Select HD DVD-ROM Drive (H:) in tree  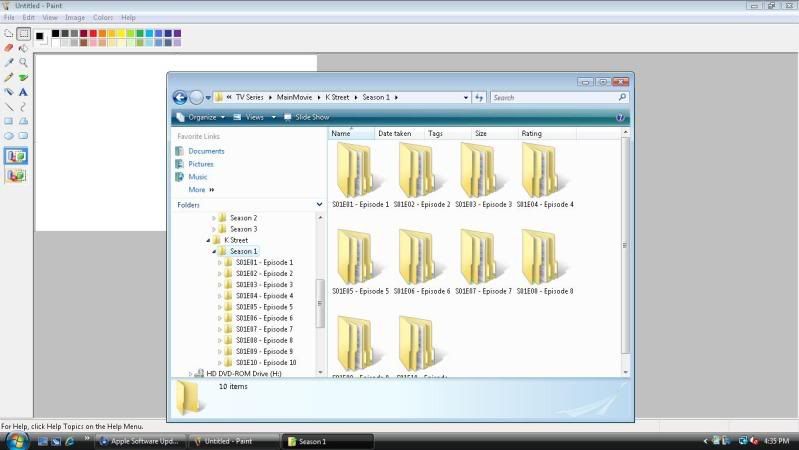[244, 374]
